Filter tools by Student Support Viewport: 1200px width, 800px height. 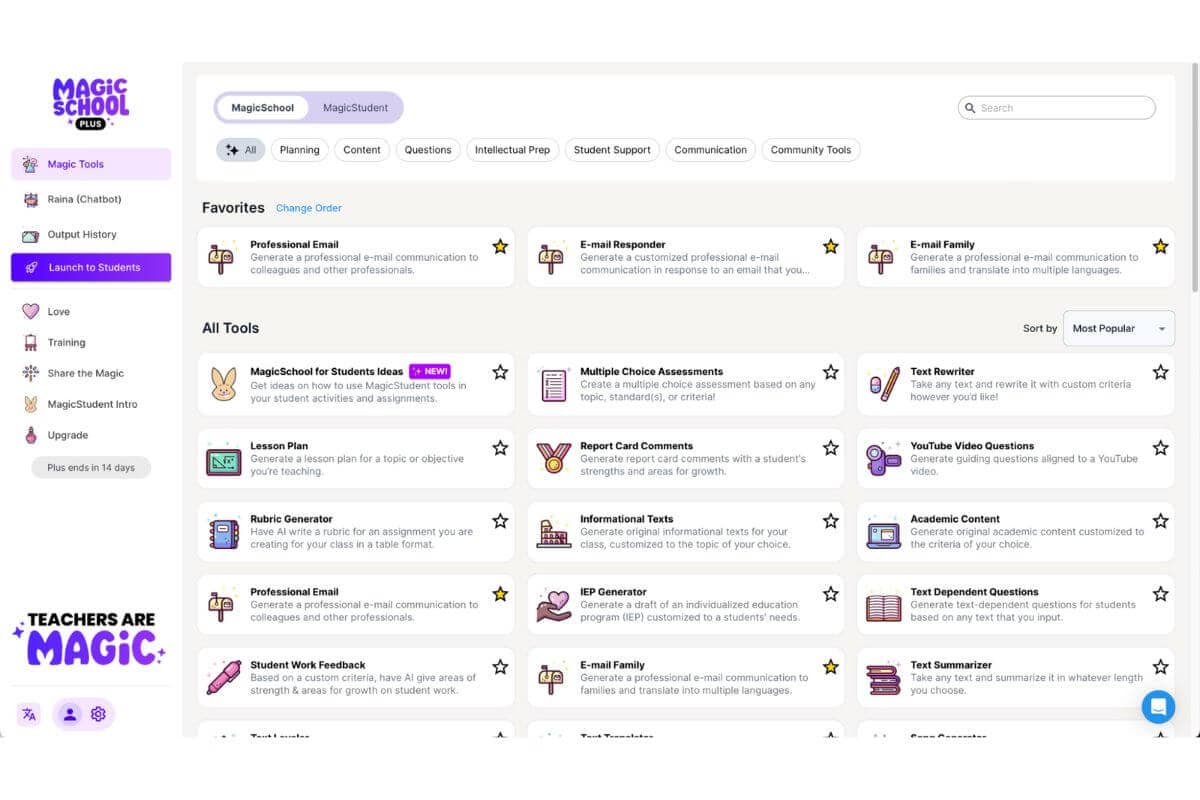coord(612,150)
